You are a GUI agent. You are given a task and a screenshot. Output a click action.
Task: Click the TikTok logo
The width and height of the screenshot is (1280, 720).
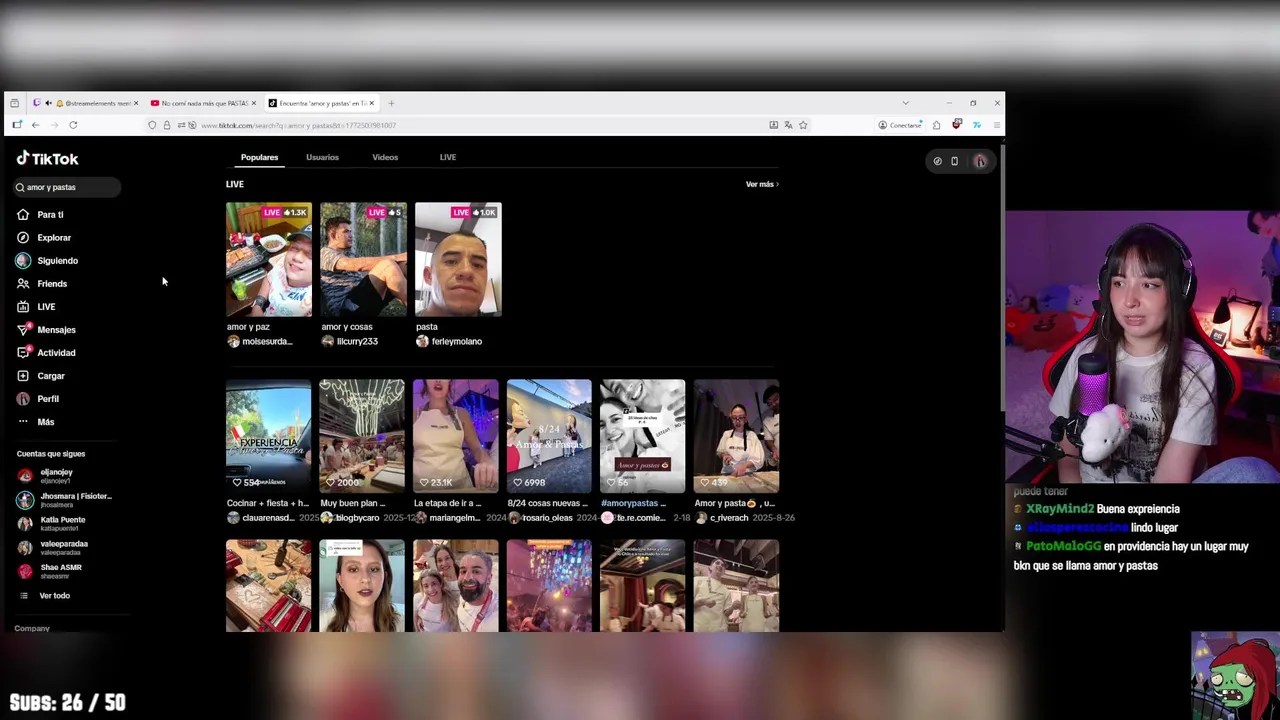47,158
